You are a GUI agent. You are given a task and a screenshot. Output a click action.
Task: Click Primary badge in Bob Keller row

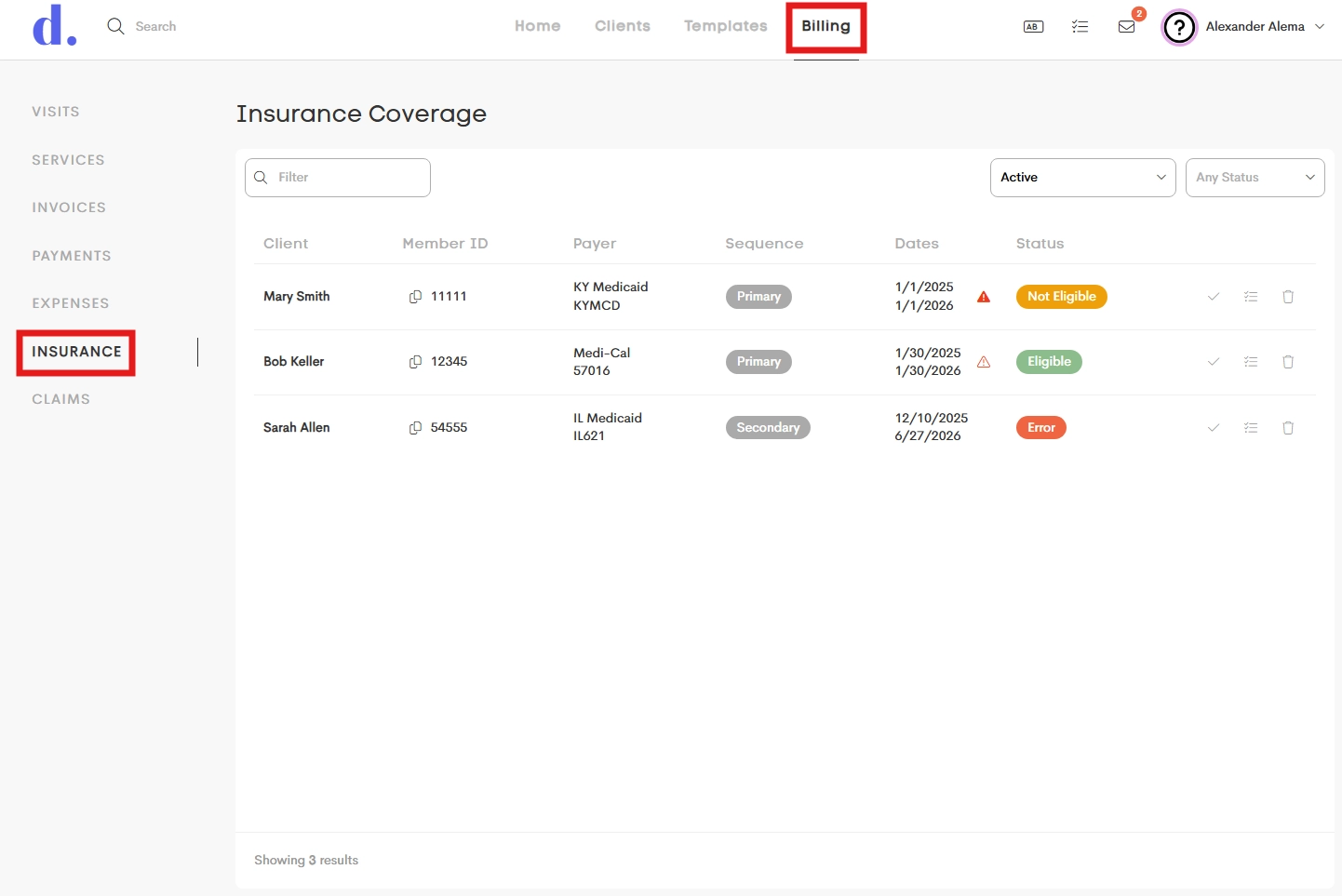coord(758,362)
